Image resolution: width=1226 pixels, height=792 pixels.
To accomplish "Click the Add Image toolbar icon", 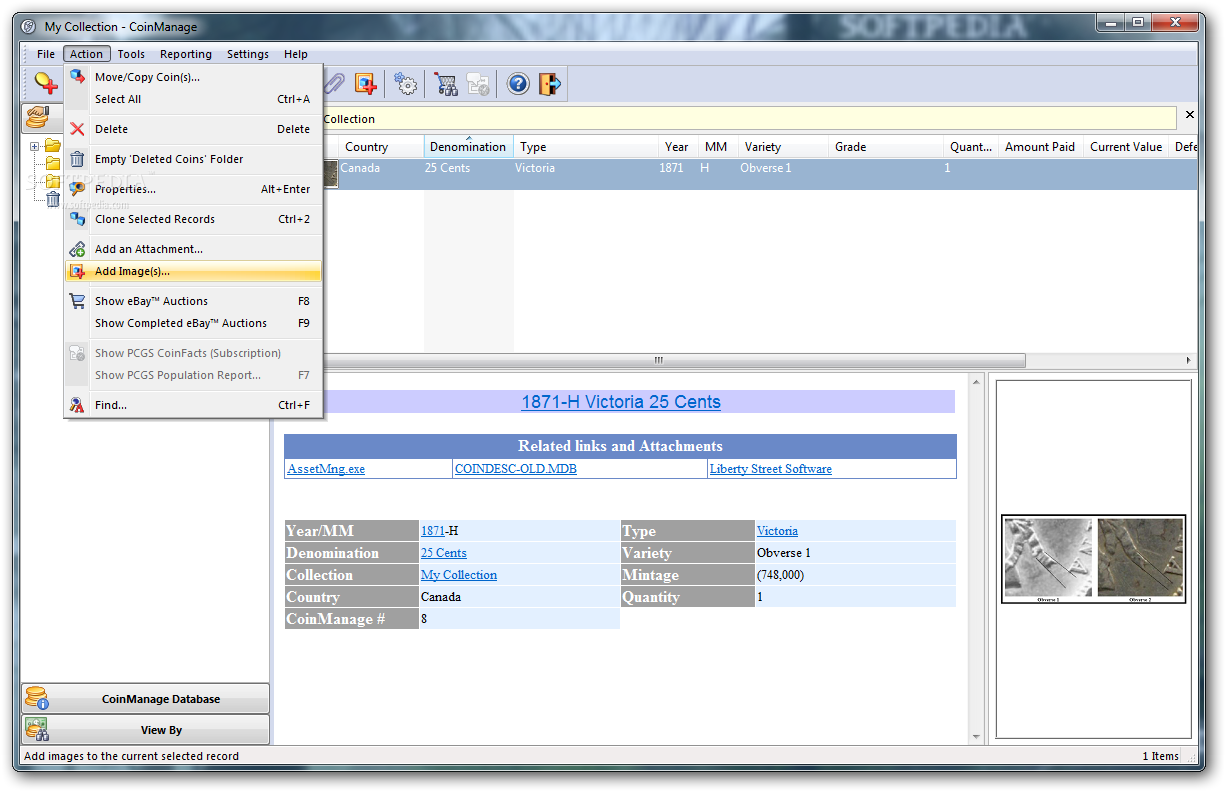I will click(x=366, y=84).
